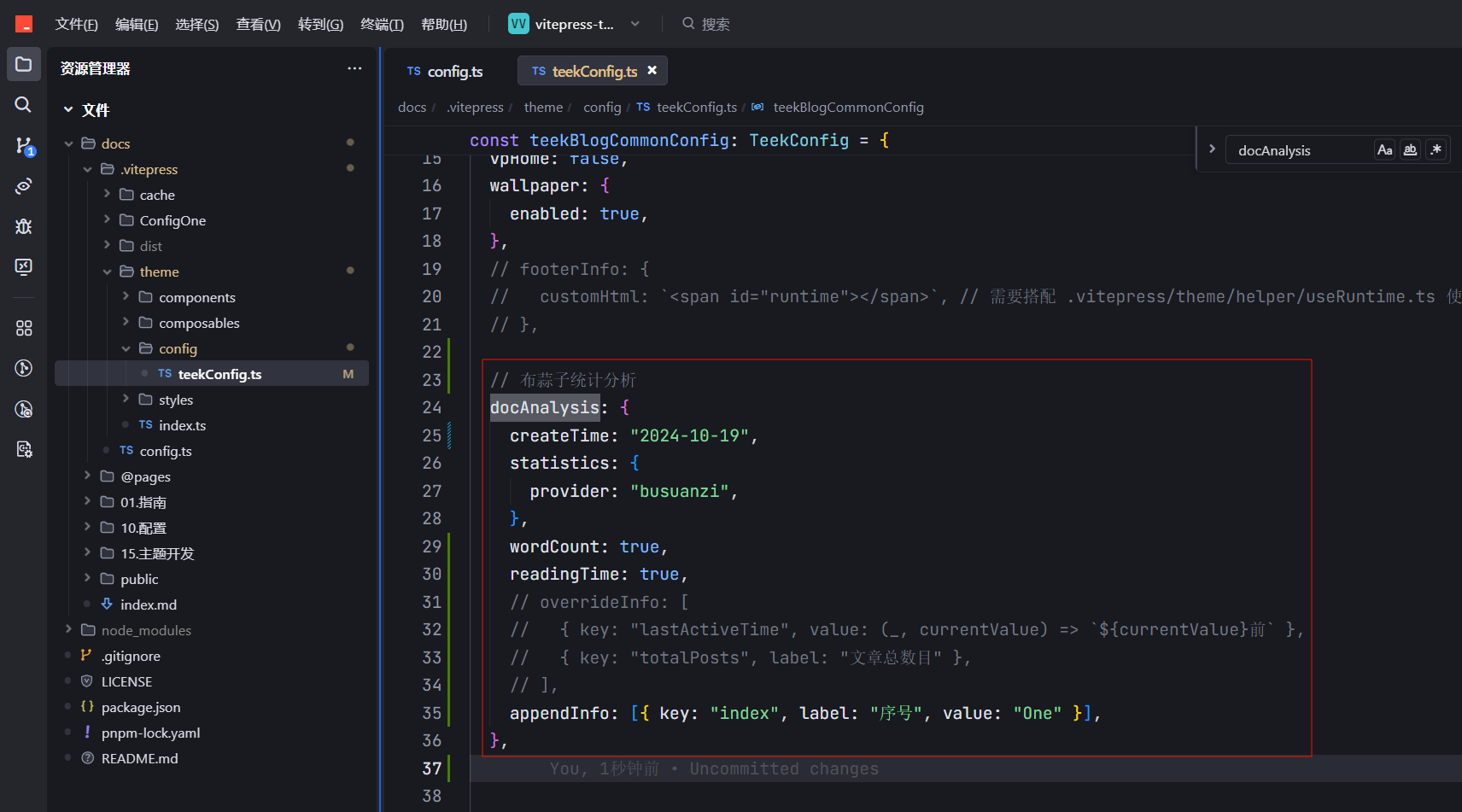1462x812 pixels.
Task: Click the .gitignore file icon
Action: point(86,656)
